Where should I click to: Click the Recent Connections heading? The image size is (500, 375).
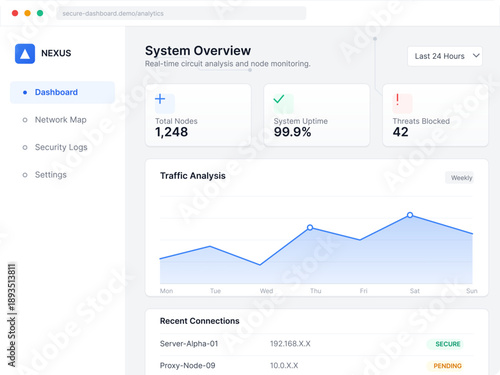pyautogui.click(x=200, y=321)
